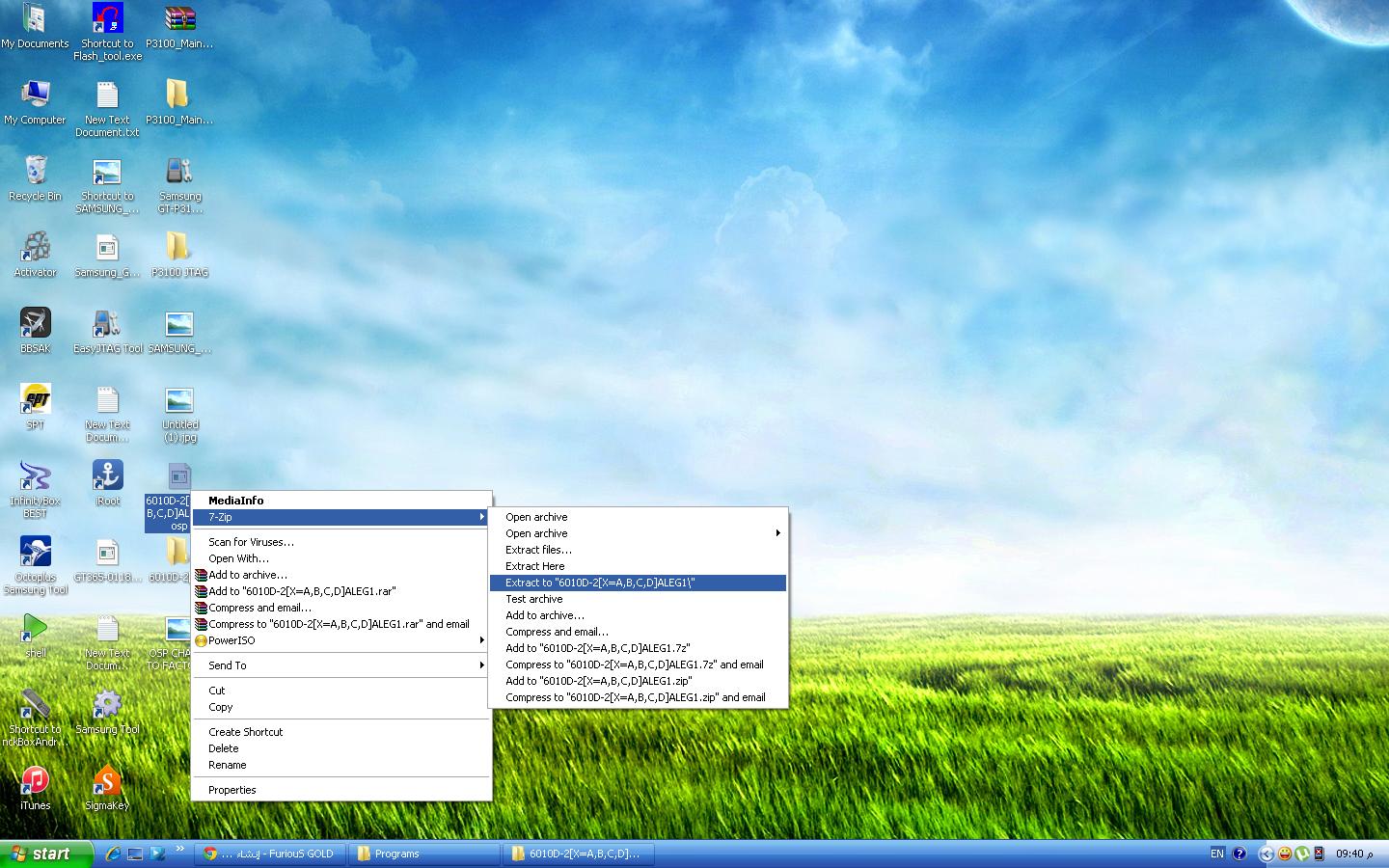The width and height of the screenshot is (1389, 868).
Task: Show hidden tray icons arrow
Action: pyautogui.click(x=1266, y=854)
